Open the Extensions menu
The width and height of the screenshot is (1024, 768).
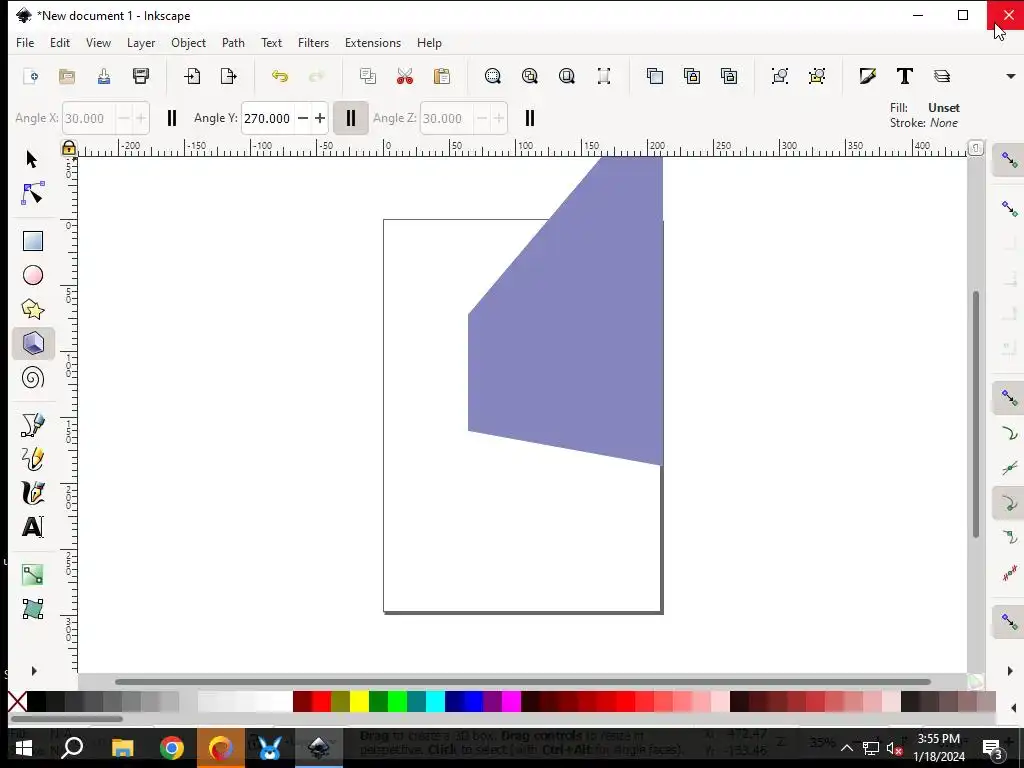pos(373,42)
